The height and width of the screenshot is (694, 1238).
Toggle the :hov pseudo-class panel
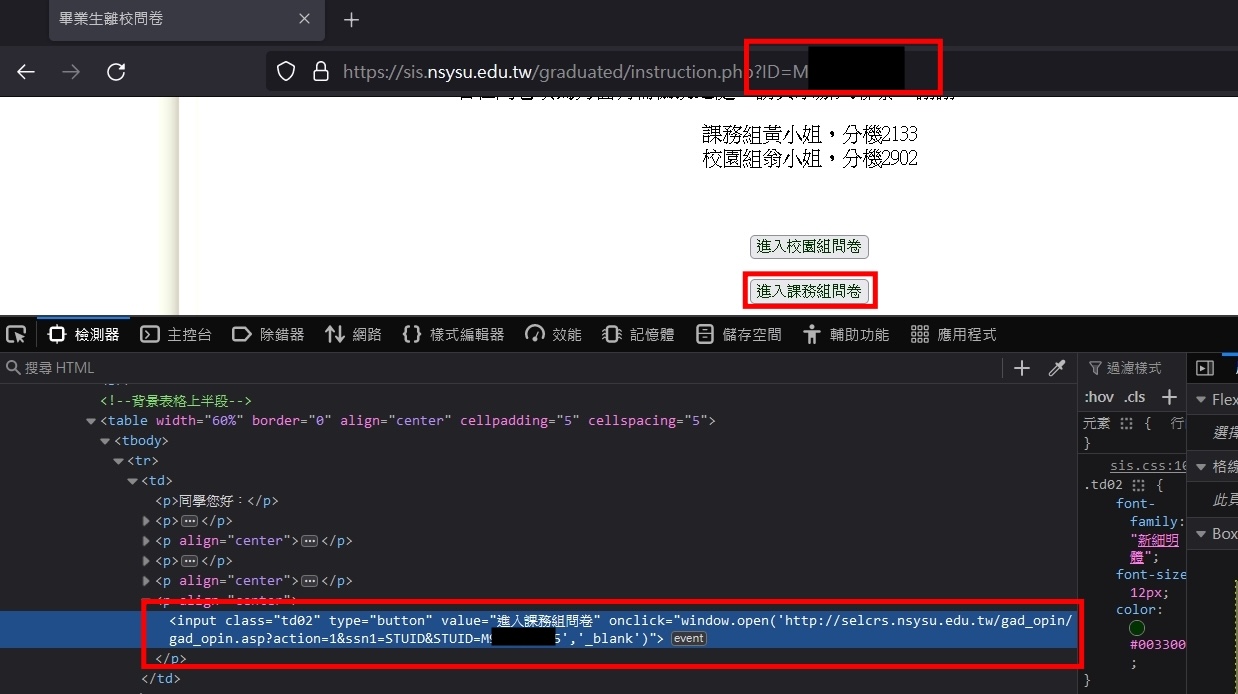[1099, 397]
